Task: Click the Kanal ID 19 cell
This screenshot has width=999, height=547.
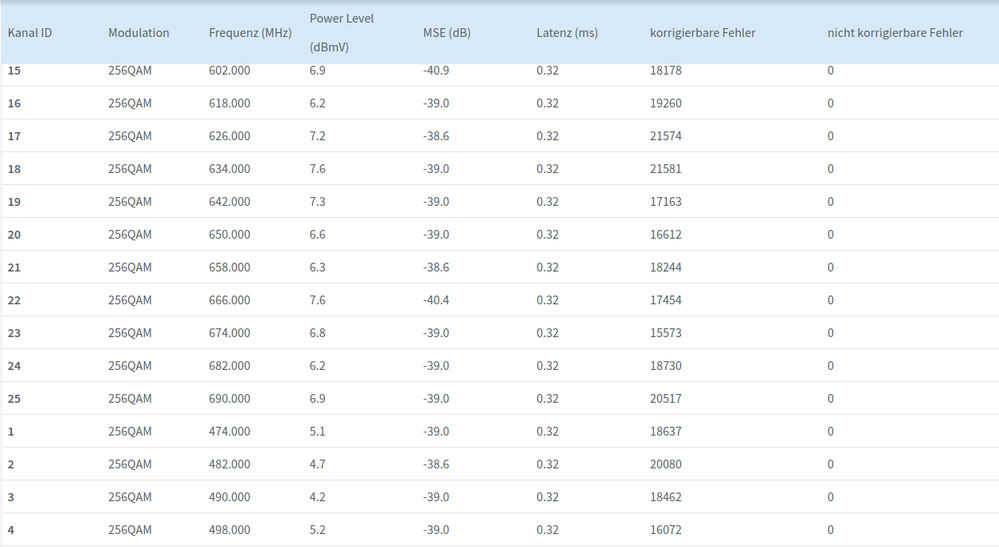Action: pyautogui.click(x=14, y=202)
